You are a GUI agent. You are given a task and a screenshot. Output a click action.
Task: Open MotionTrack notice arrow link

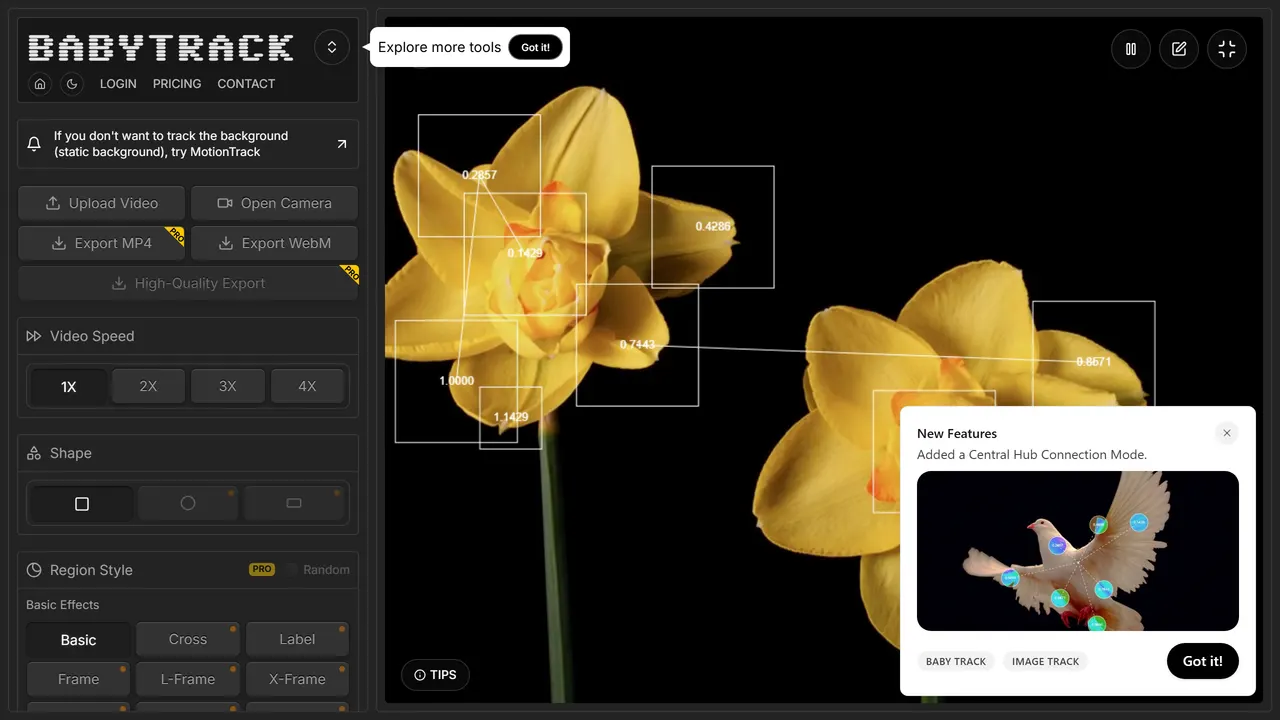click(342, 144)
